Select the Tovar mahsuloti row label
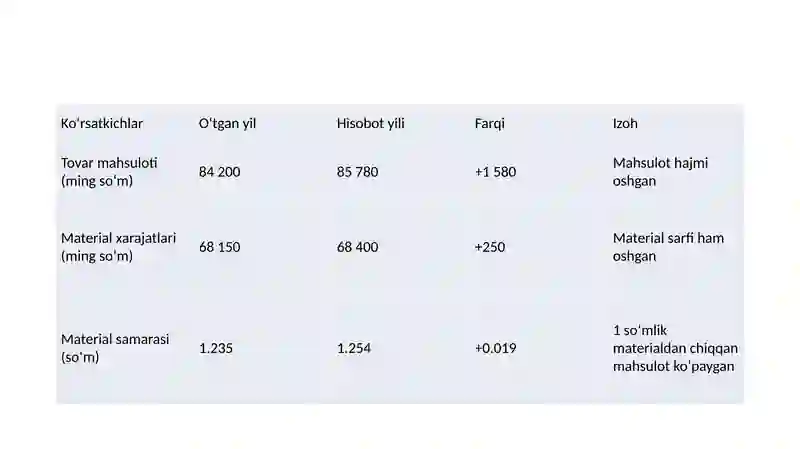800x449 pixels. point(109,172)
